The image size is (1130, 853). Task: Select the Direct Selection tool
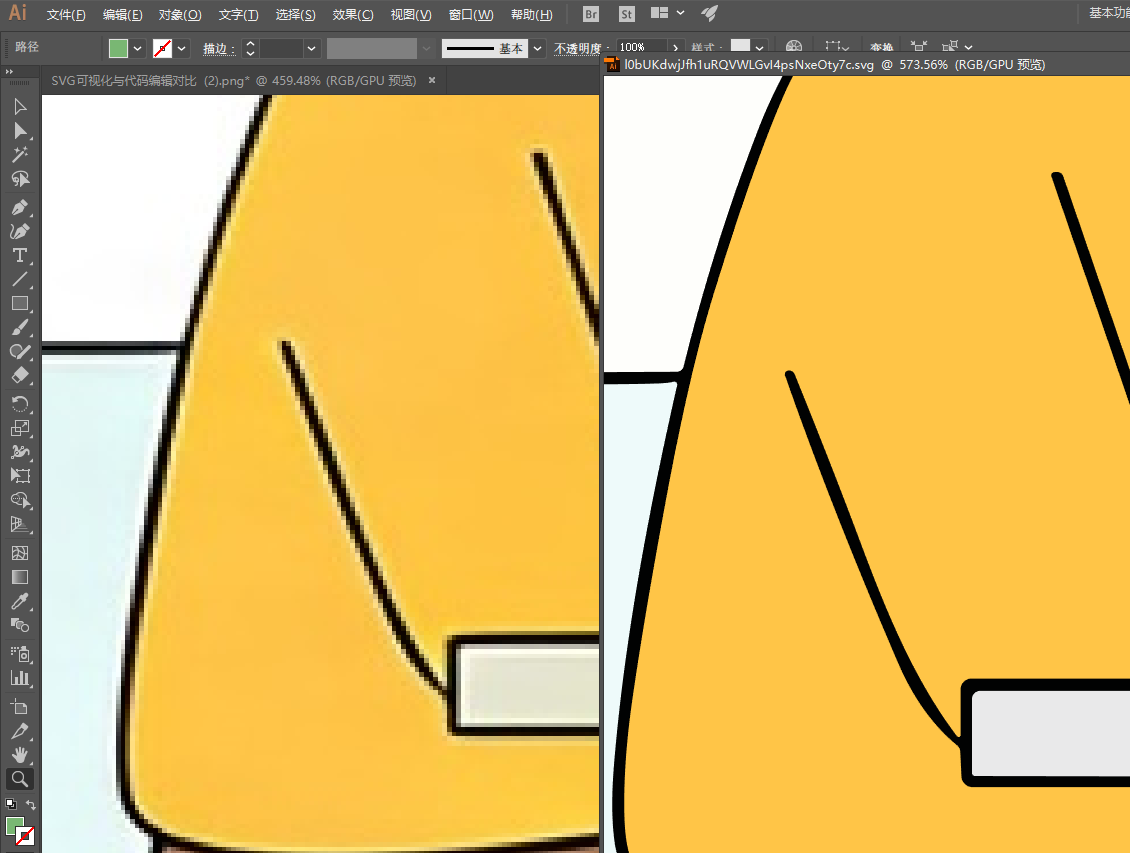(x=20, y=131)
